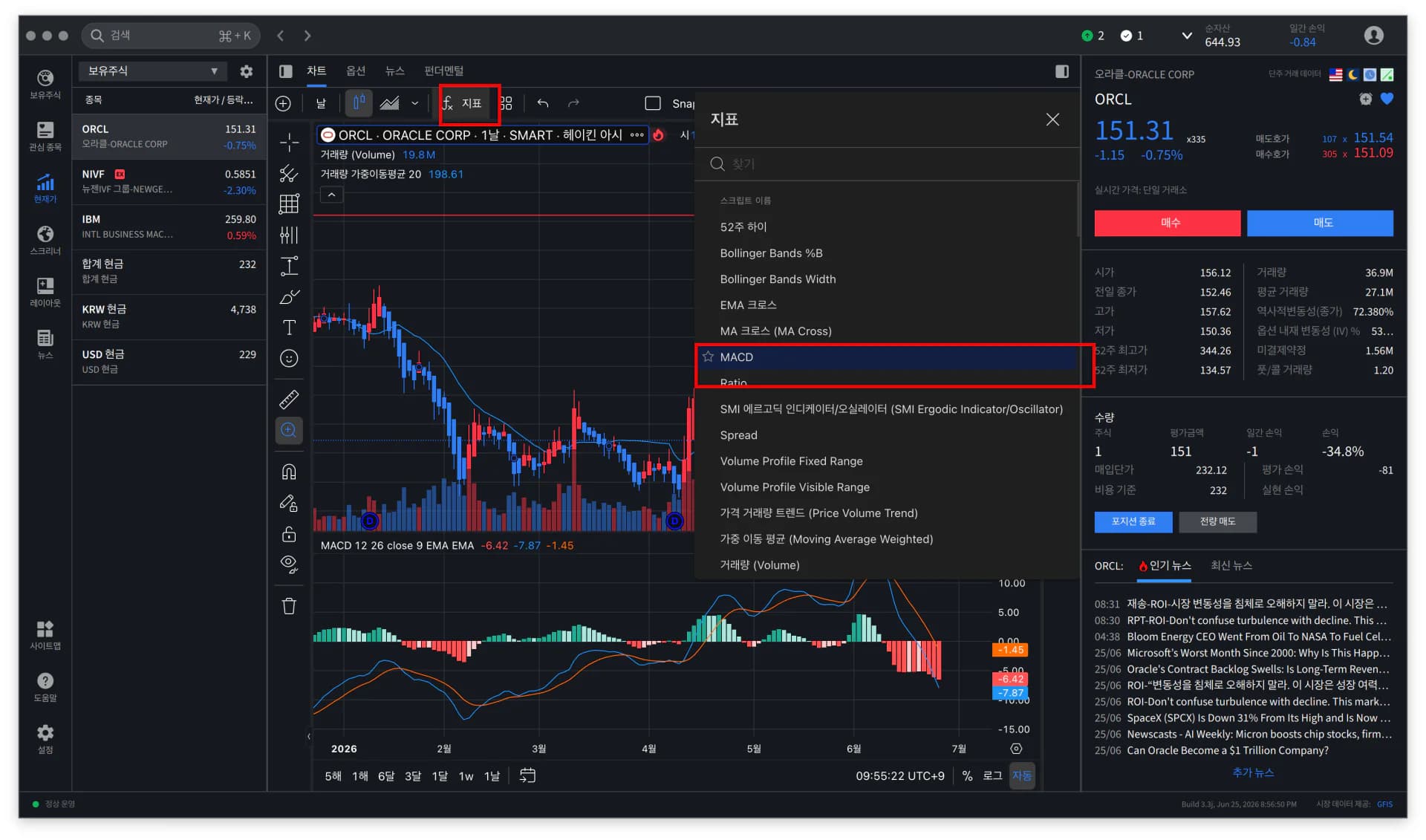This screenshot has height=840, width=1426.
Task: Select the text T annotation tool
Action: [289, 328]
